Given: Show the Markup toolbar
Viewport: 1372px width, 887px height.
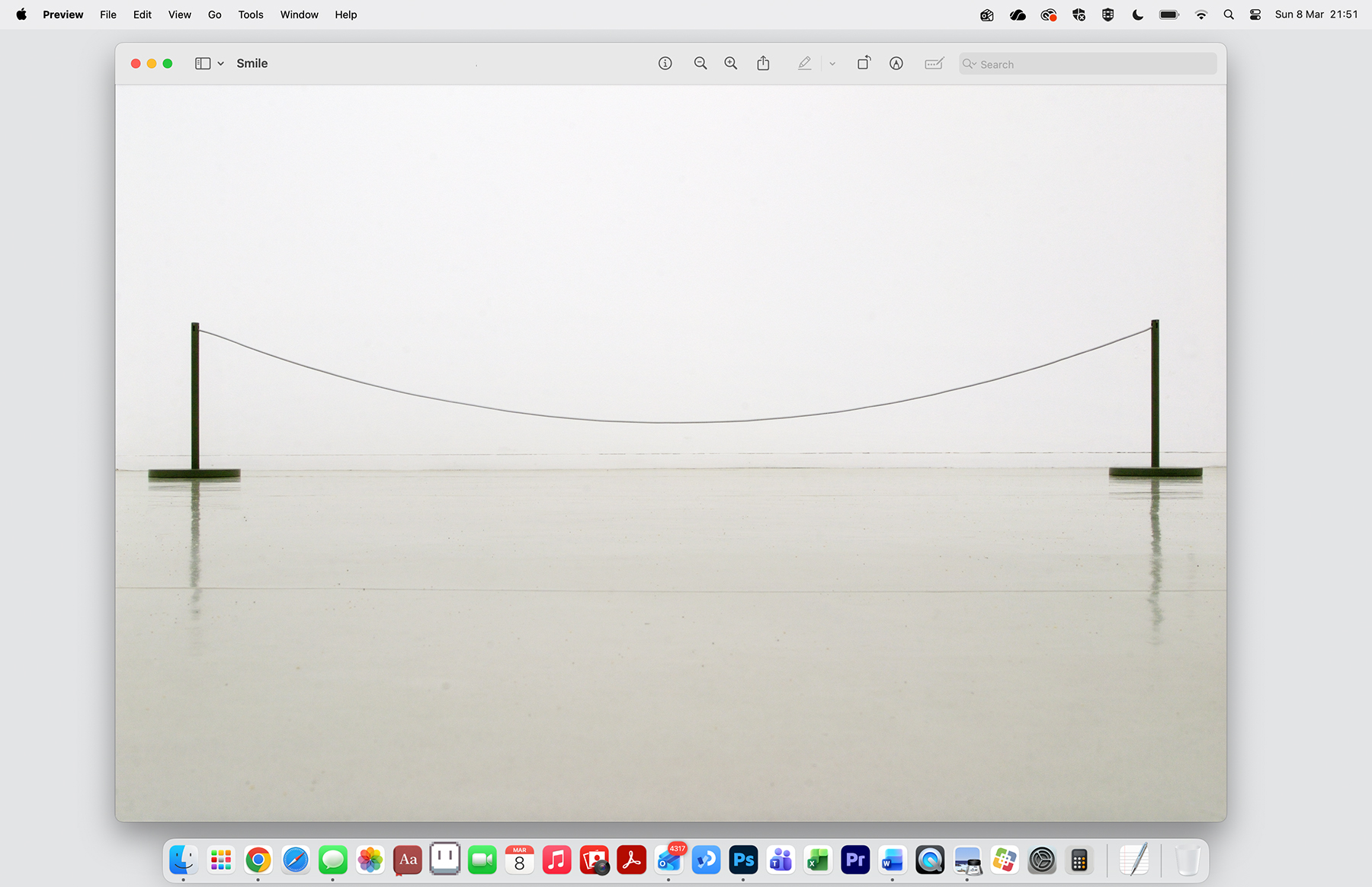Looking at the screenshot, I should pyautogui.click(x=896, y=63).
